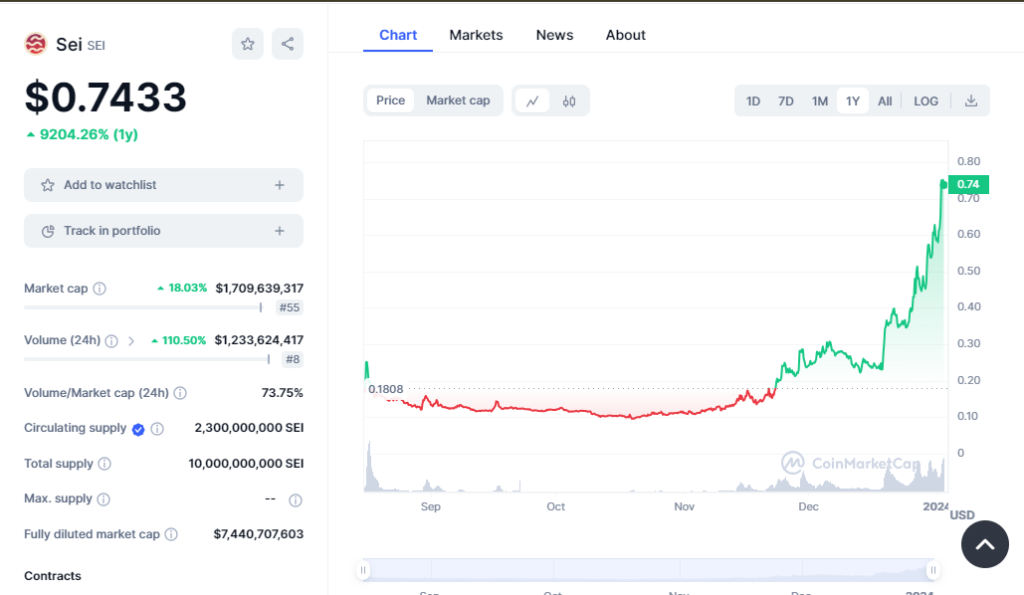The image size is (1024, 595).
Task: Click the info icon beside Max. supply label
Action: 103,499
